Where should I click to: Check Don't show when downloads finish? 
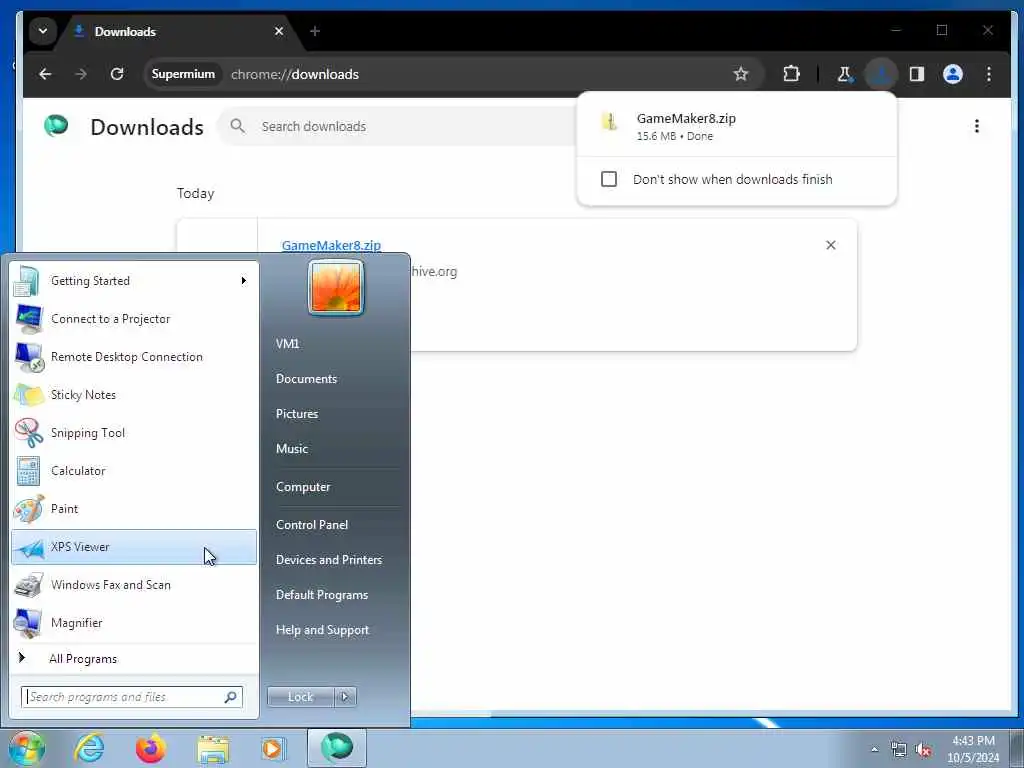click(609, 179)
